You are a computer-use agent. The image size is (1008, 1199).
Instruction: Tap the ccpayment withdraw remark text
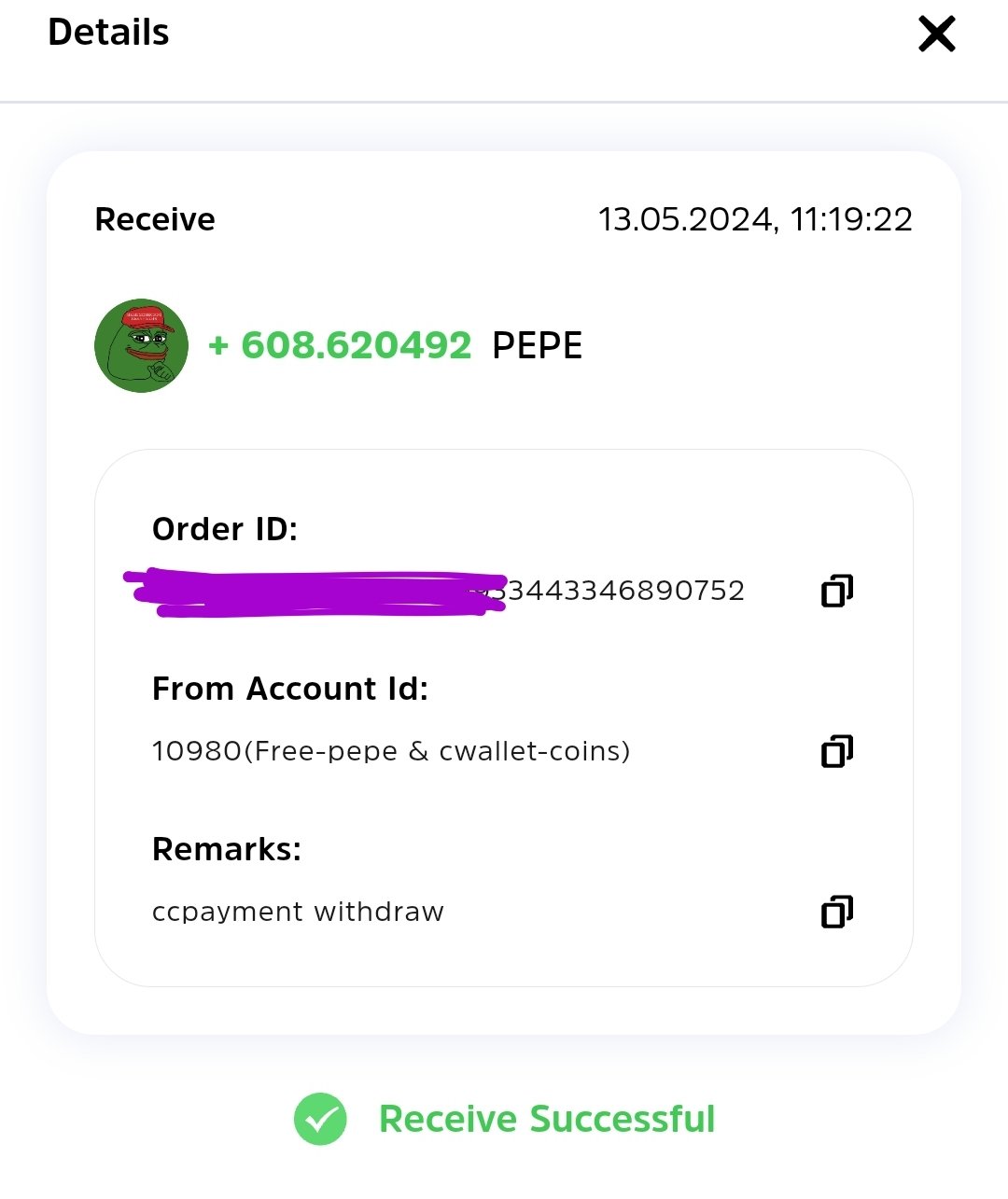pos(298,912)
